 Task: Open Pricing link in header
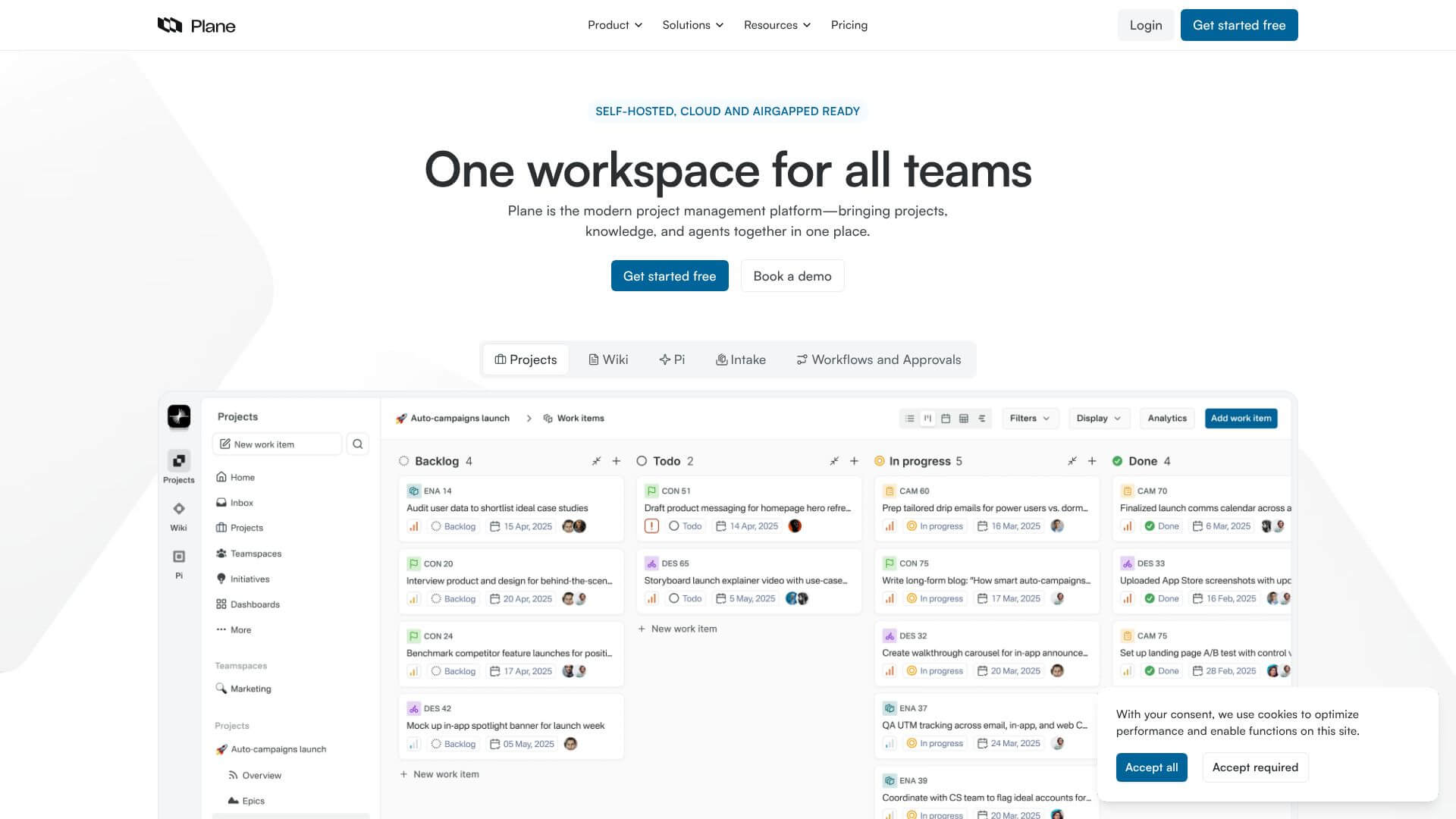tap(849, 25)
